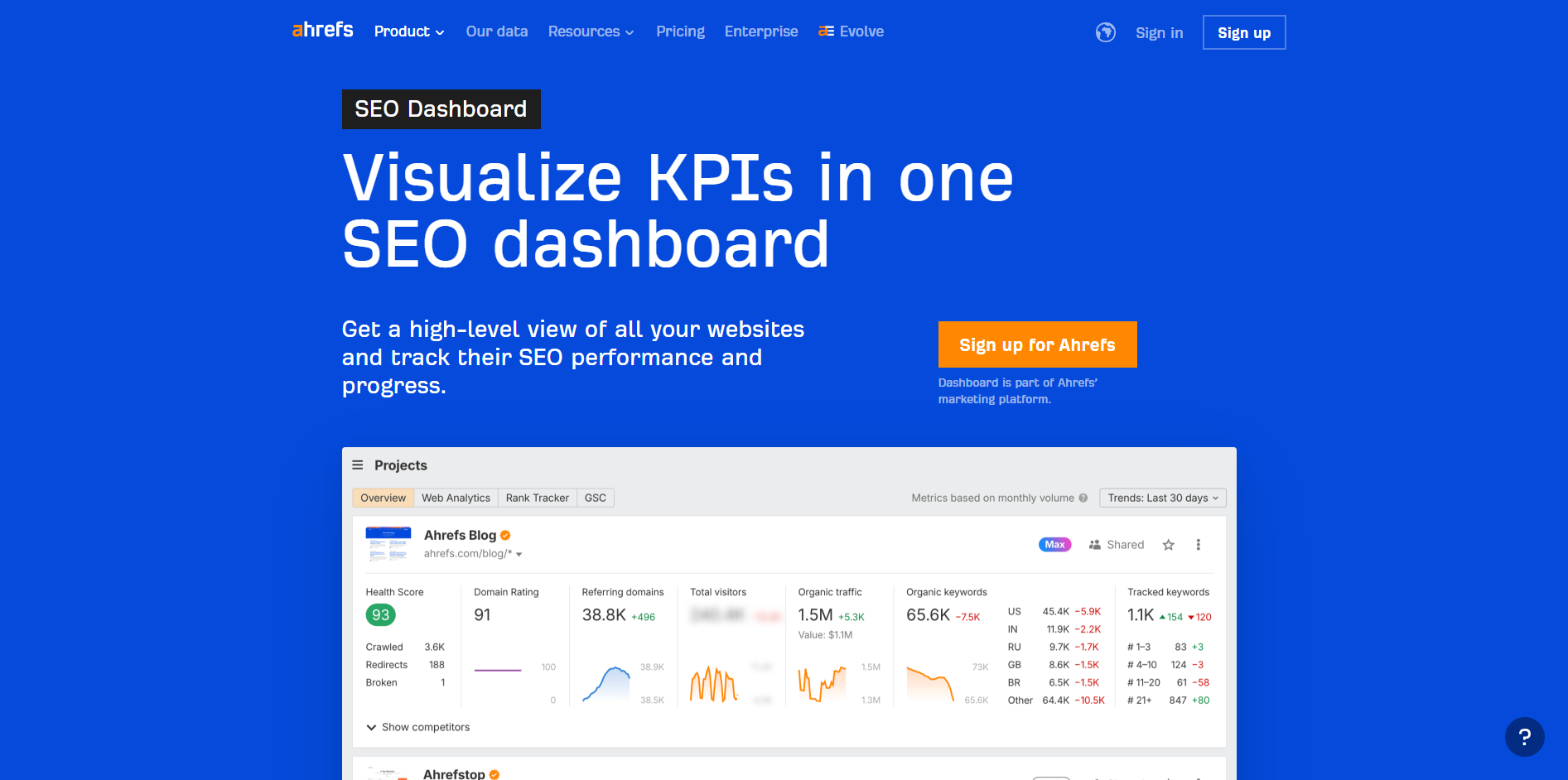Click the help question mark button
Screen dimensions: 1568x780
point(1524,737)
